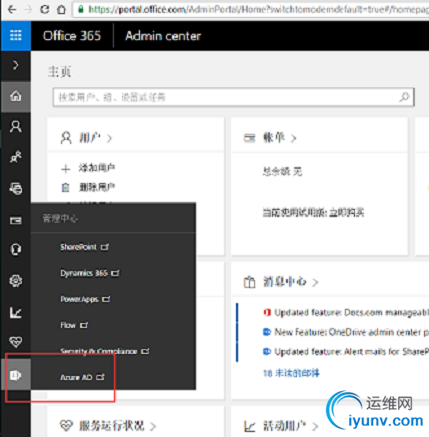Open Groups icon in sidebar

(16, 157)
